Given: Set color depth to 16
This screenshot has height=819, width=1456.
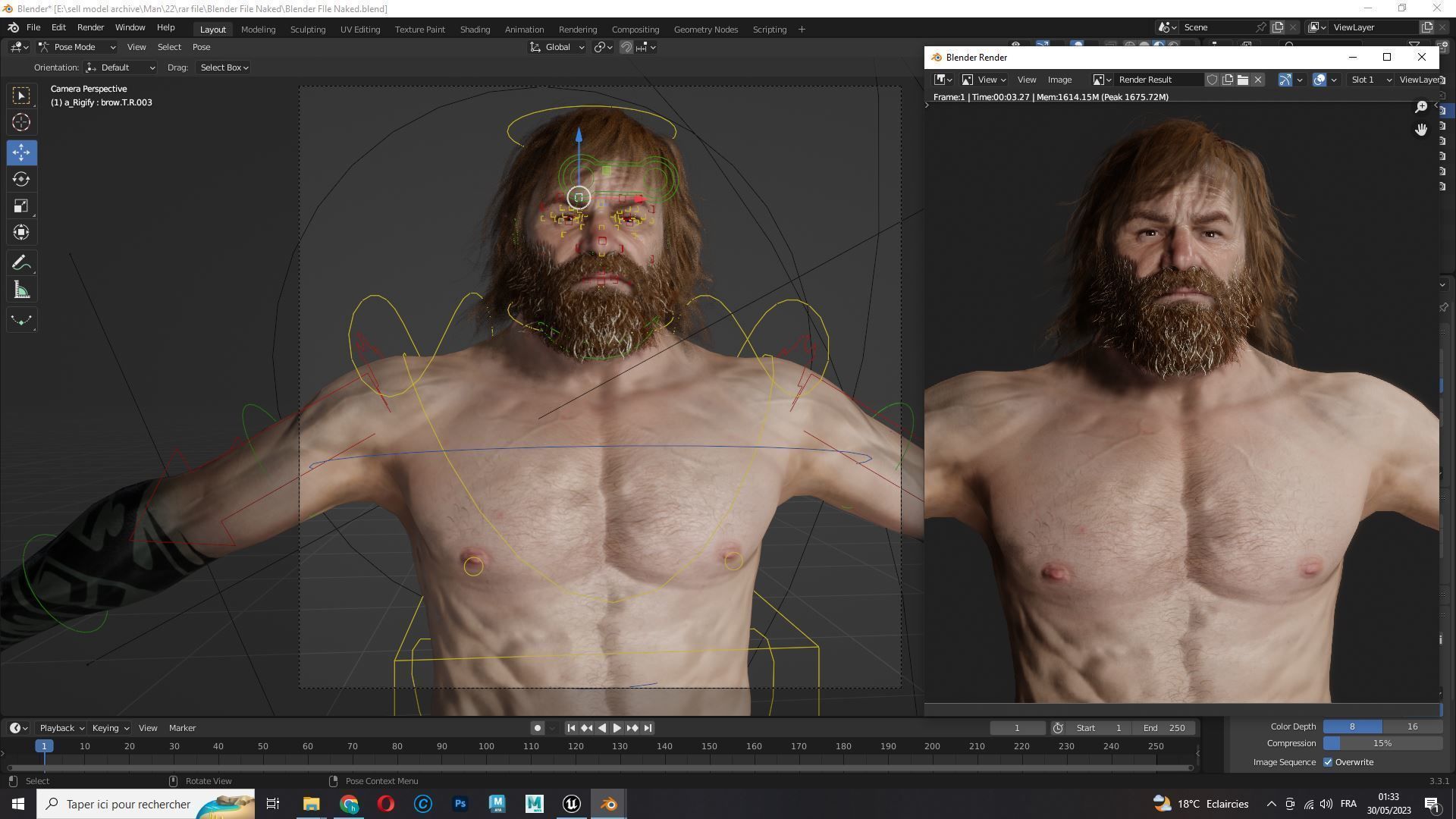Looking at the screenshot, I should pyautogui.click(x=1412, y=726).
